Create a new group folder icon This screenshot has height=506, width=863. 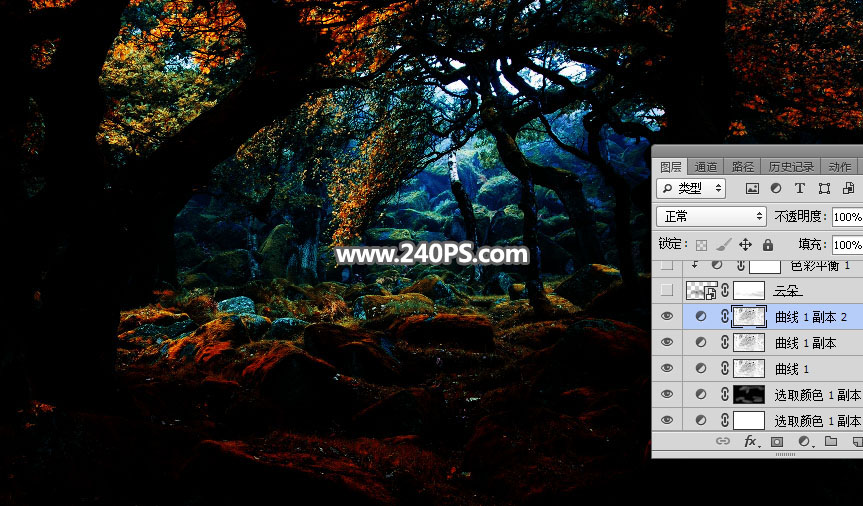click(831, 441)
